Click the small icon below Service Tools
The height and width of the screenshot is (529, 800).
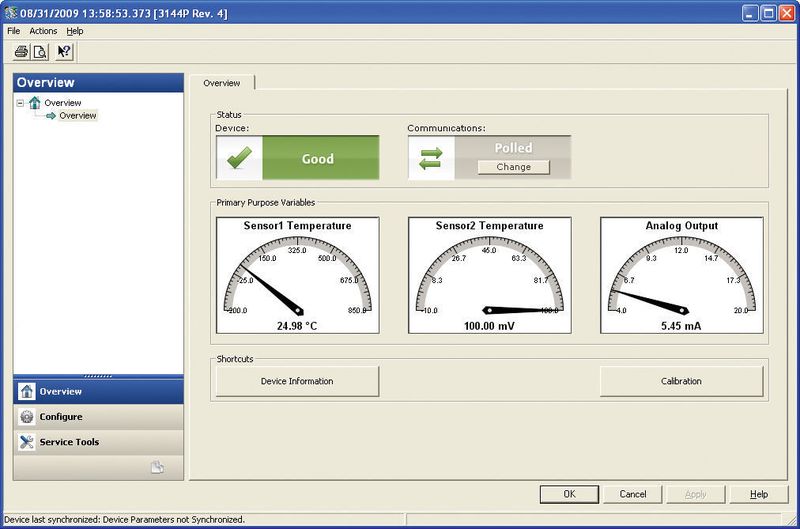pos(157,467)
